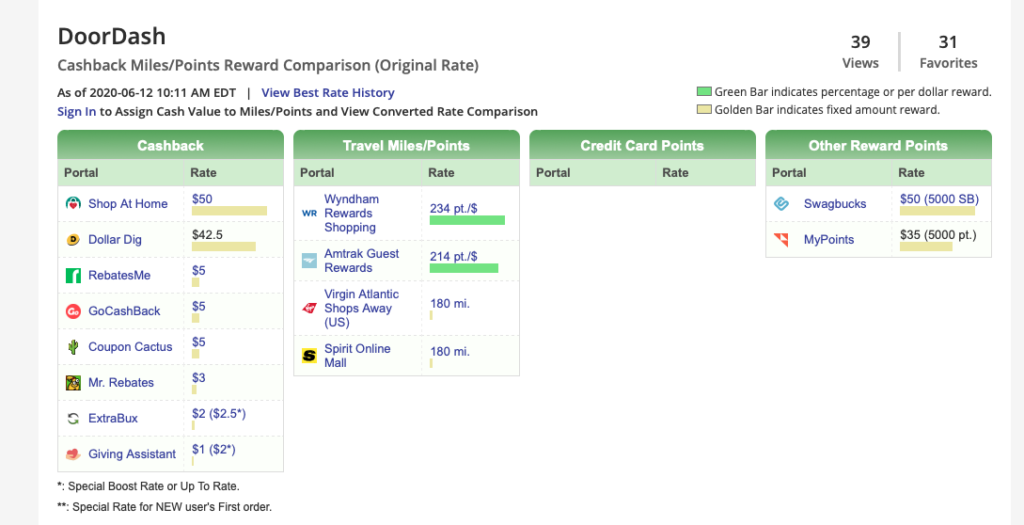Click the Shop At Home portal icon
The height and width of the screenshot is (525, 1024).
point(73,204)
